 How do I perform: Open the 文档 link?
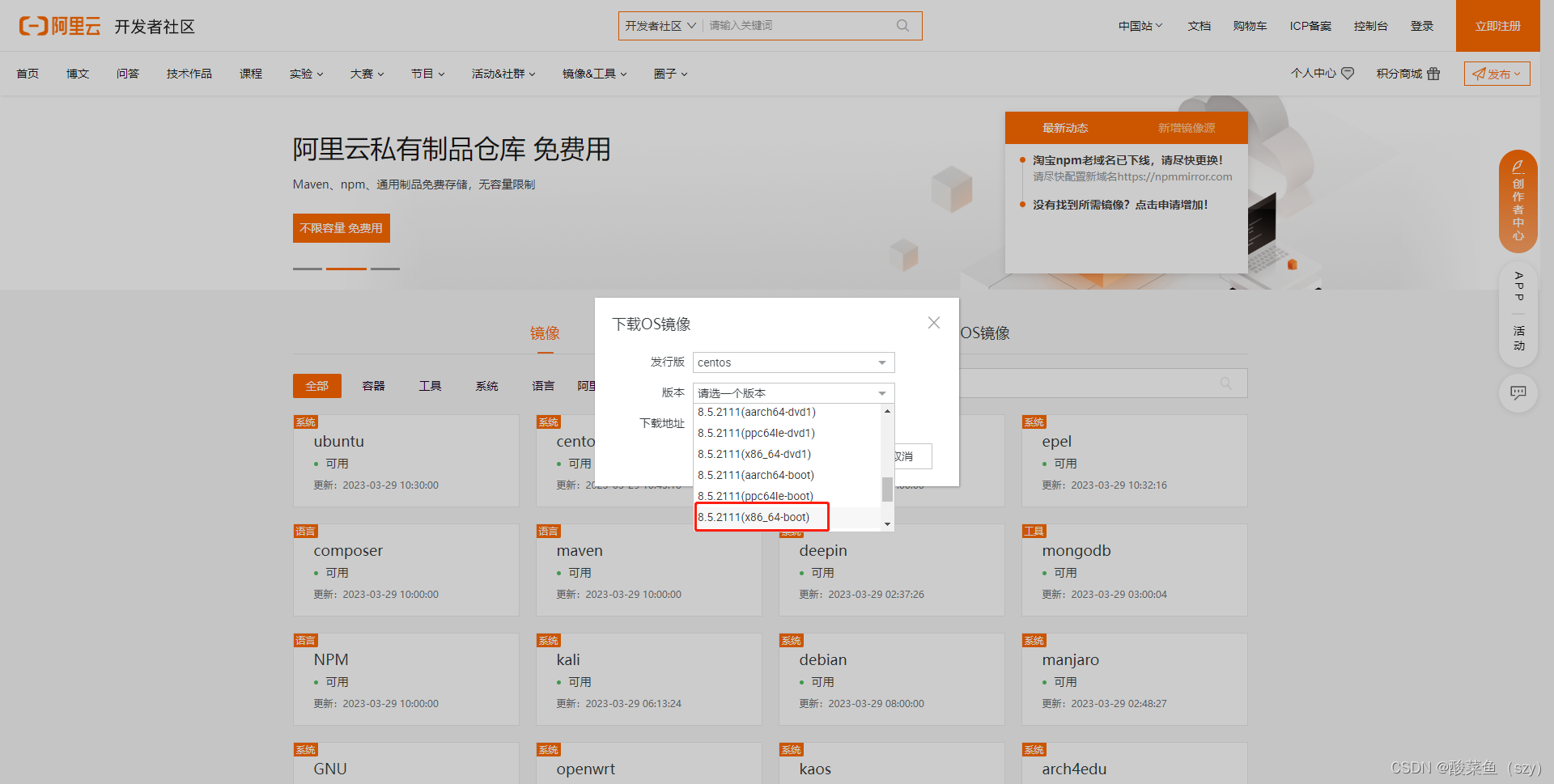click(1199, 26)
